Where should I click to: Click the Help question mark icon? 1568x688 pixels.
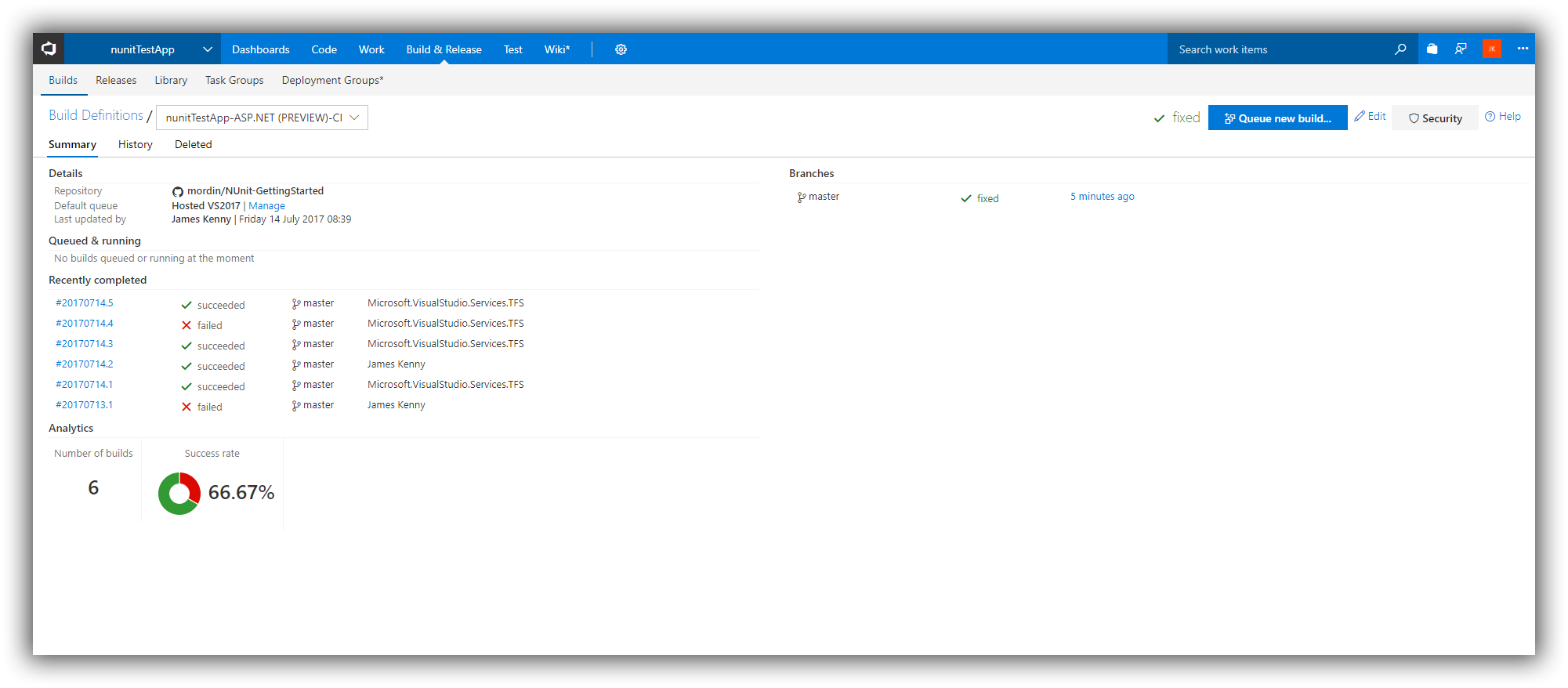click(x=1490, y=116)
